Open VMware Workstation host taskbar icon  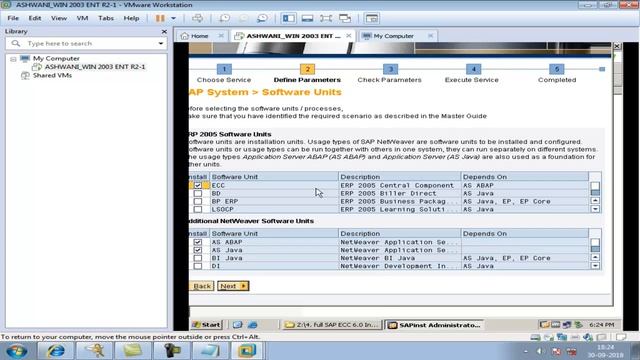click(247, 351)
